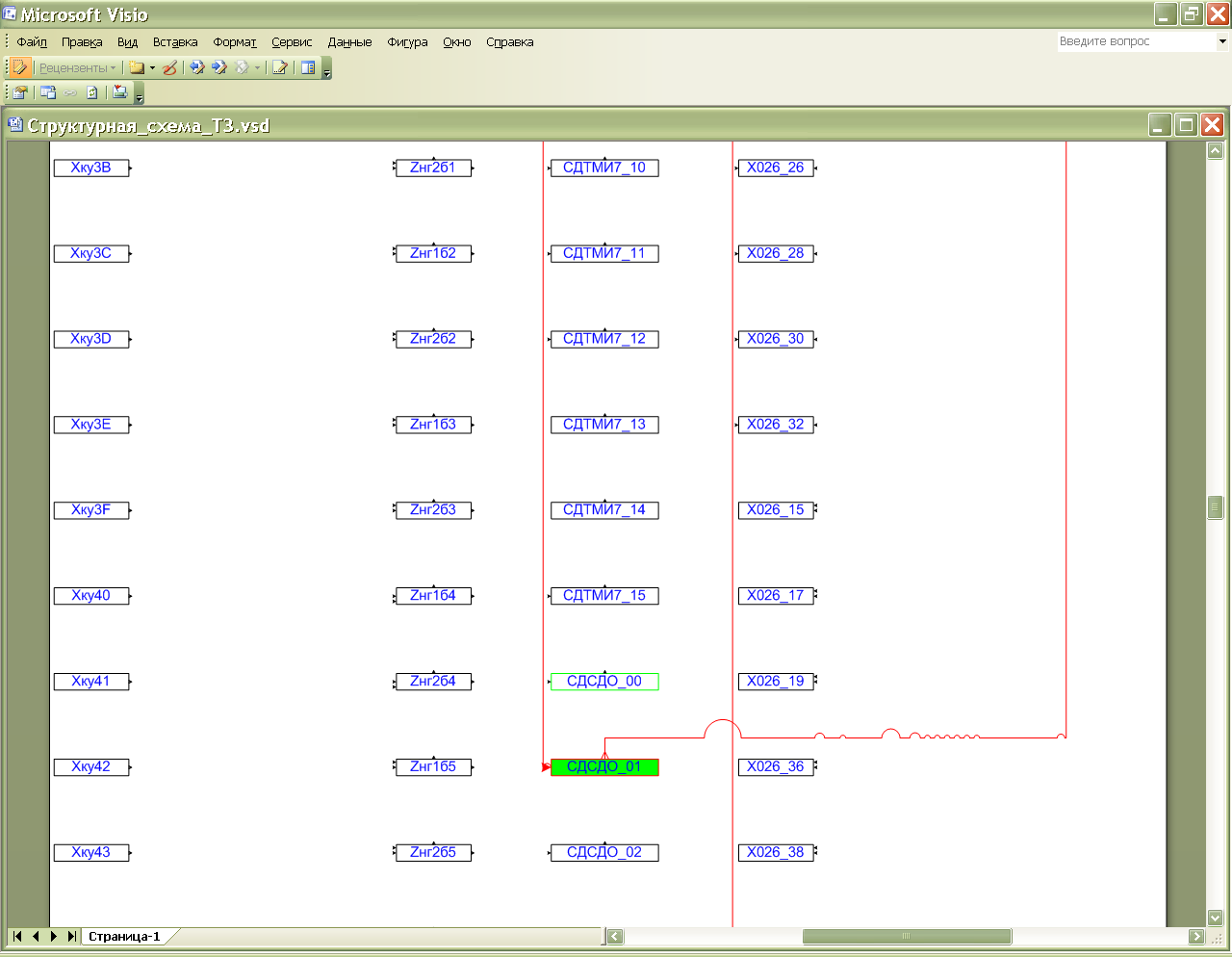Click the delete markup eraser icon
Screen dimensions: 1232x957
242,67
